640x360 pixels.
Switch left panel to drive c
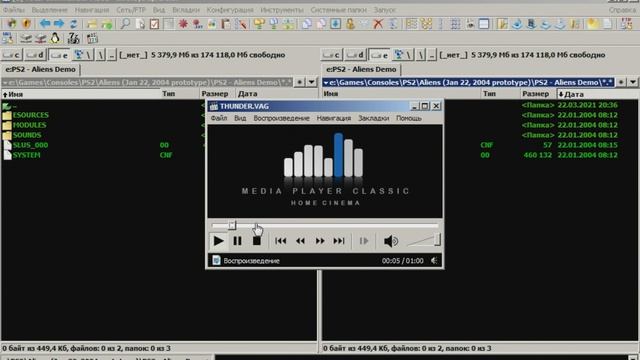[x=11, y=55]
